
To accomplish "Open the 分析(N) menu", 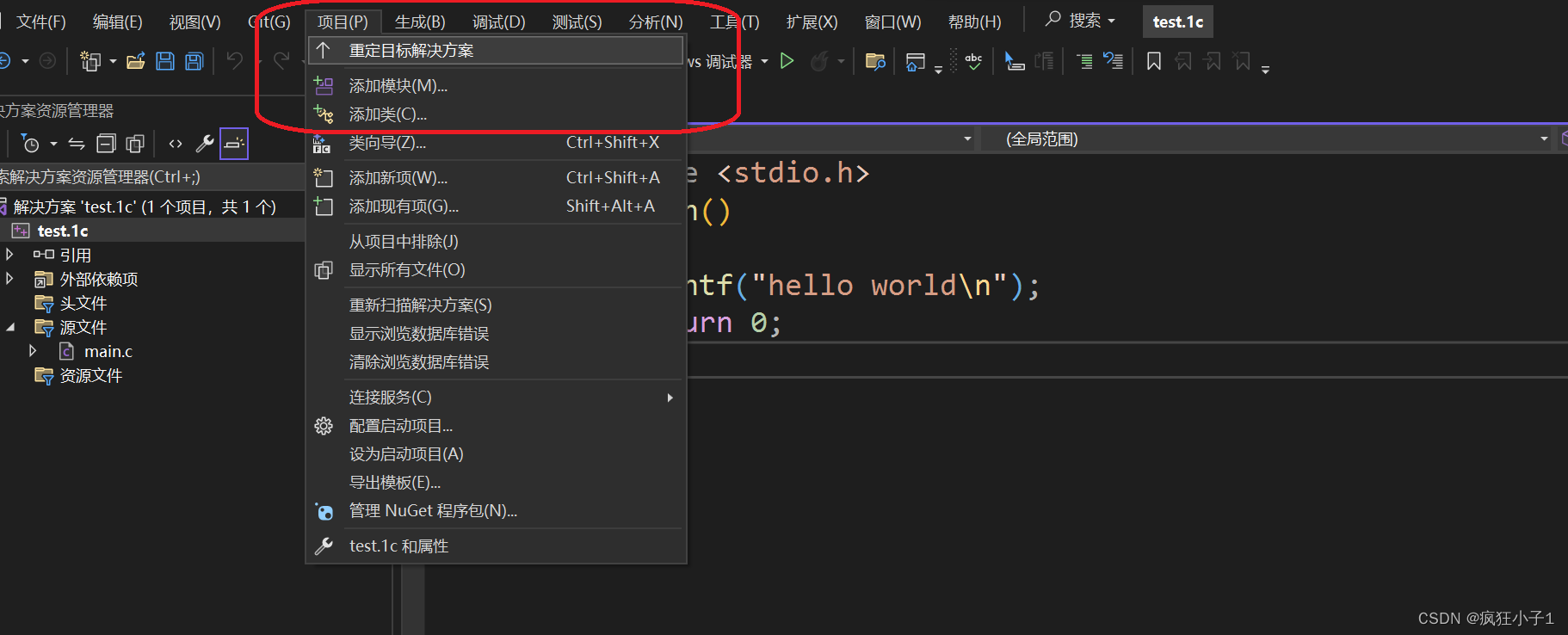I will click(656, 22).
